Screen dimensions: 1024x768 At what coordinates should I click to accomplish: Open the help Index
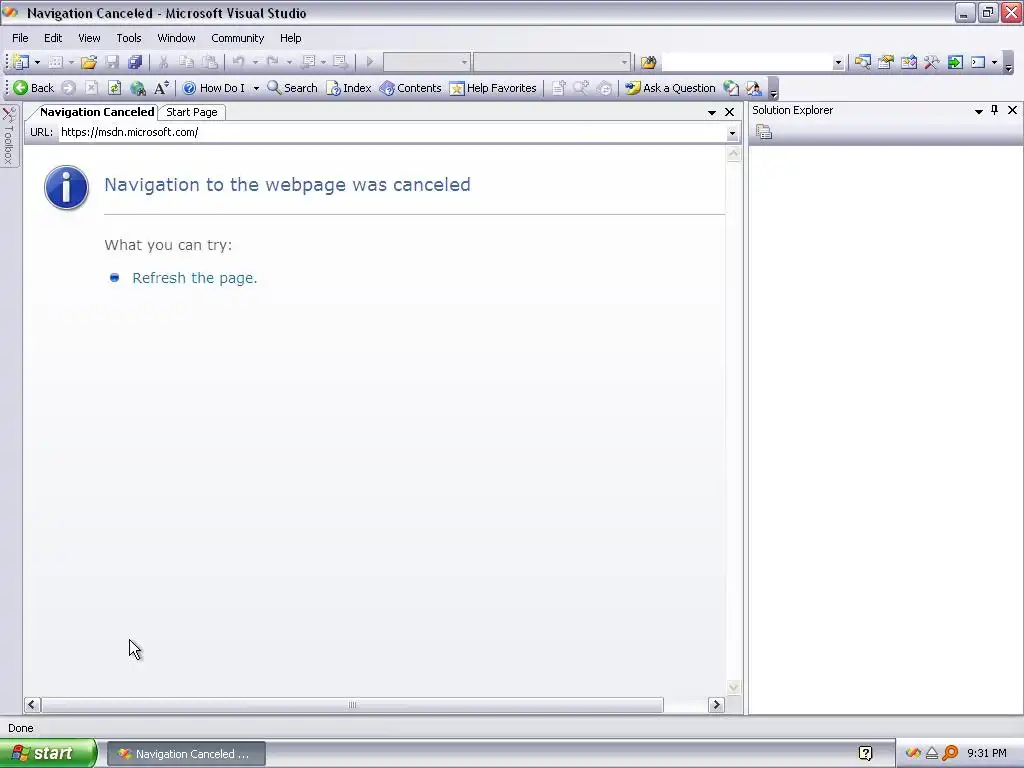(x=349, y=88)
